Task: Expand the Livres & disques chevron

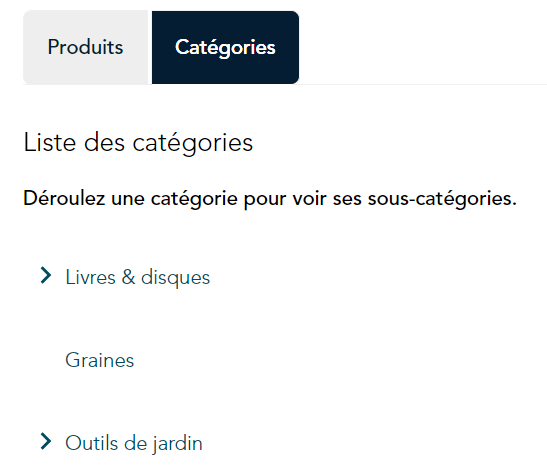Action: [x=46, y=276]
